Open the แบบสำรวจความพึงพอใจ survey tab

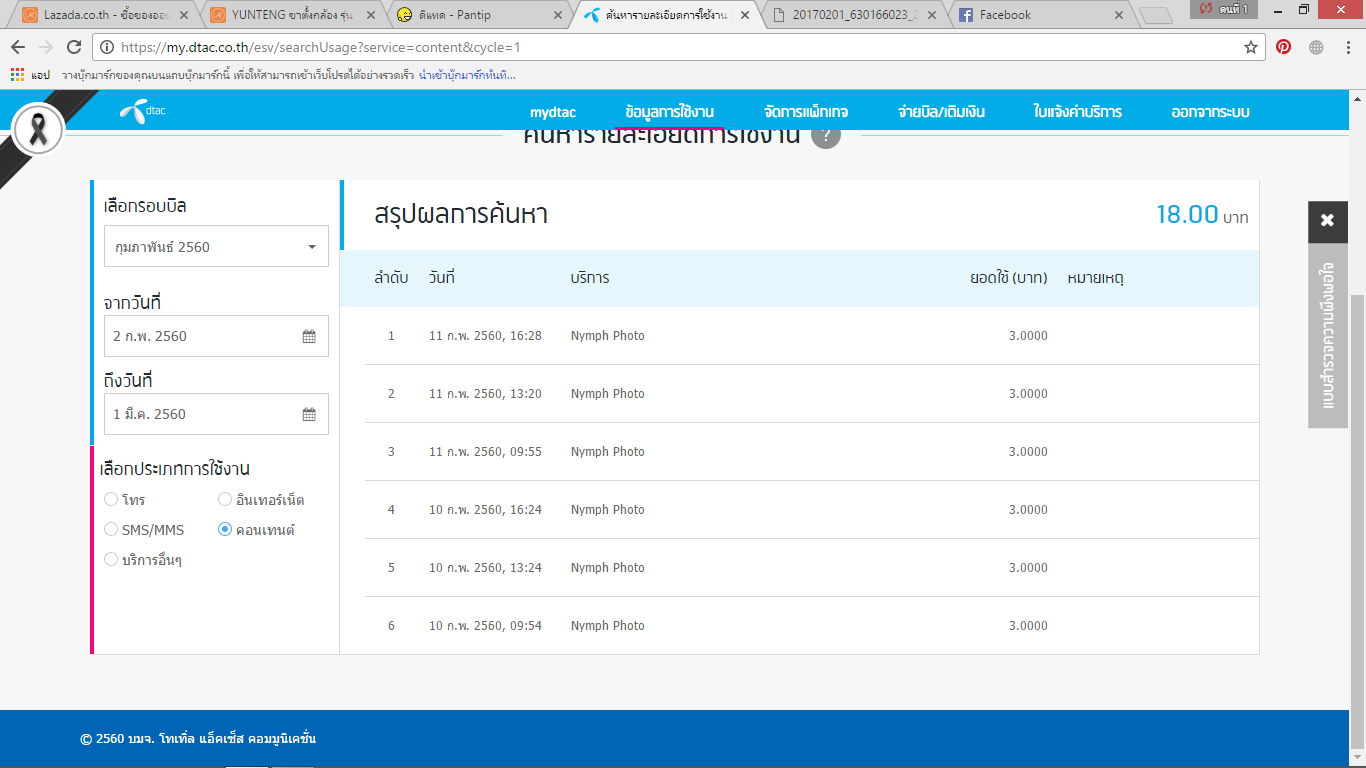pos(1327,335)
